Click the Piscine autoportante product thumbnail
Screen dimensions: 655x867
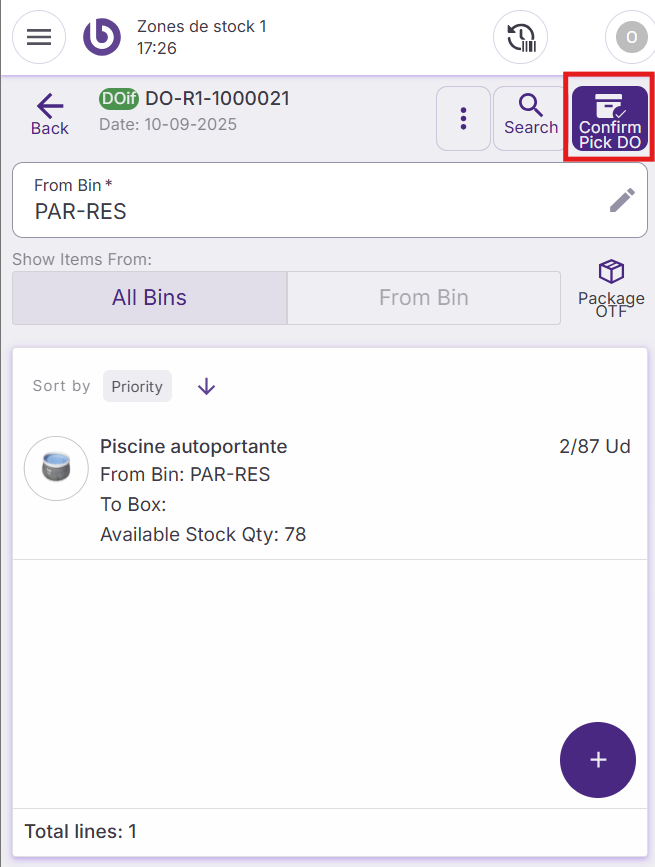56,468
